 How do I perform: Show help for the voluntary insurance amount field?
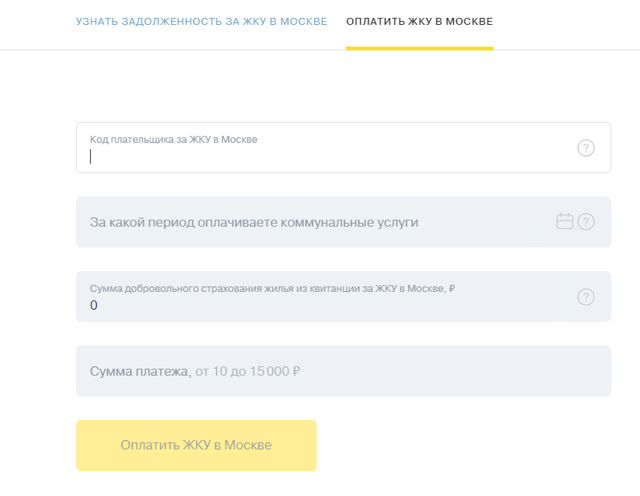click(x=586, y=297)
